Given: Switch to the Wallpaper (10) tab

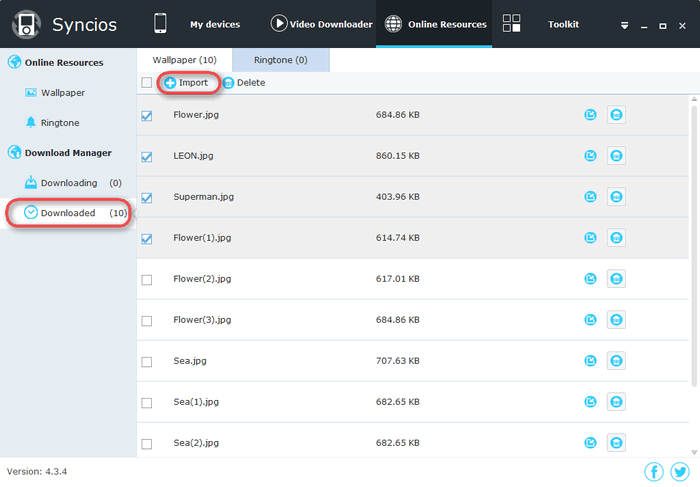Looking at the screenshot, I should pos(184,60).
